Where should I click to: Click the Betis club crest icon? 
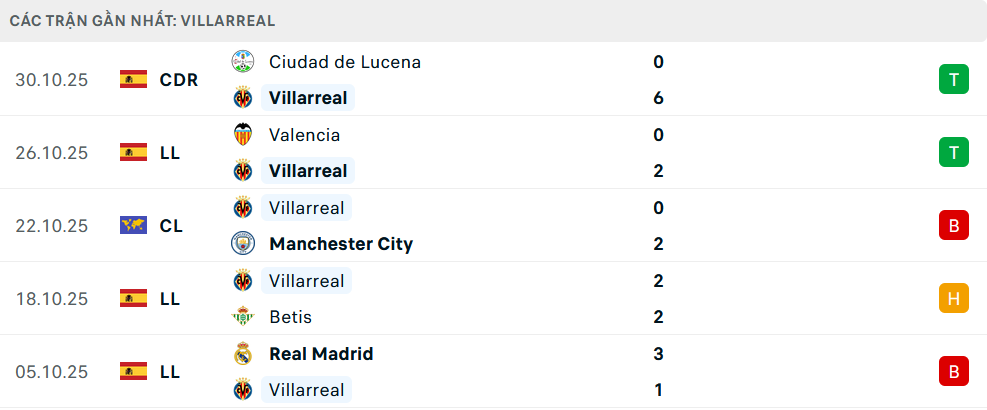pyautogui.click(x=242, y=317)
